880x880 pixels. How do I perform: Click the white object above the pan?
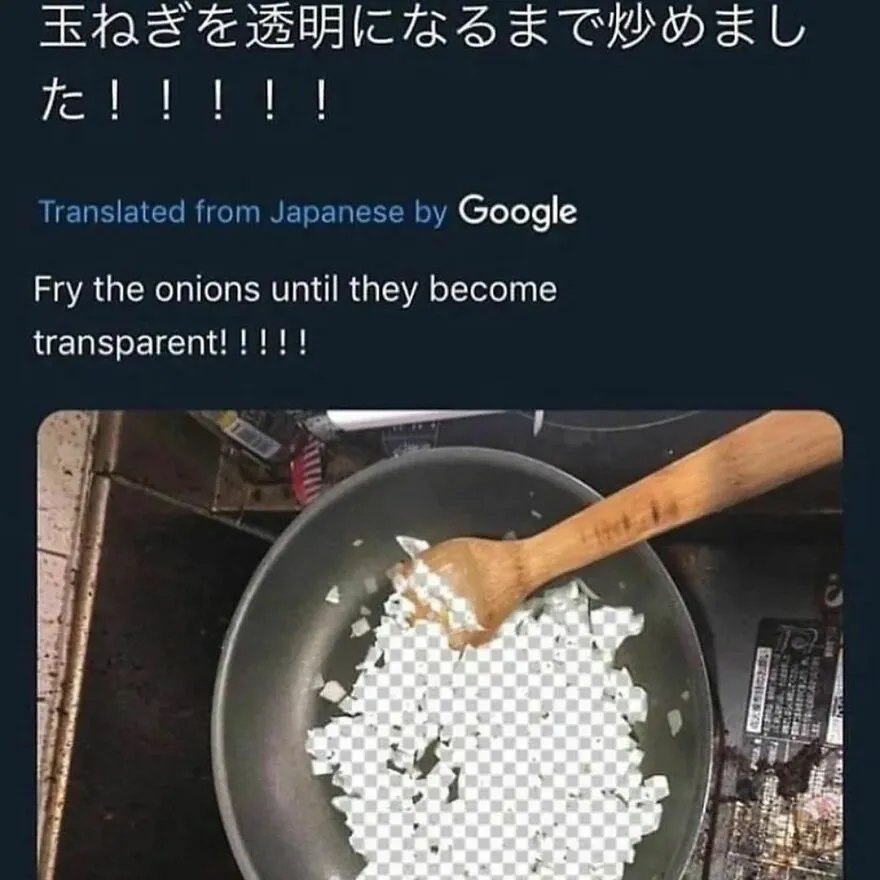coord(415,420)
